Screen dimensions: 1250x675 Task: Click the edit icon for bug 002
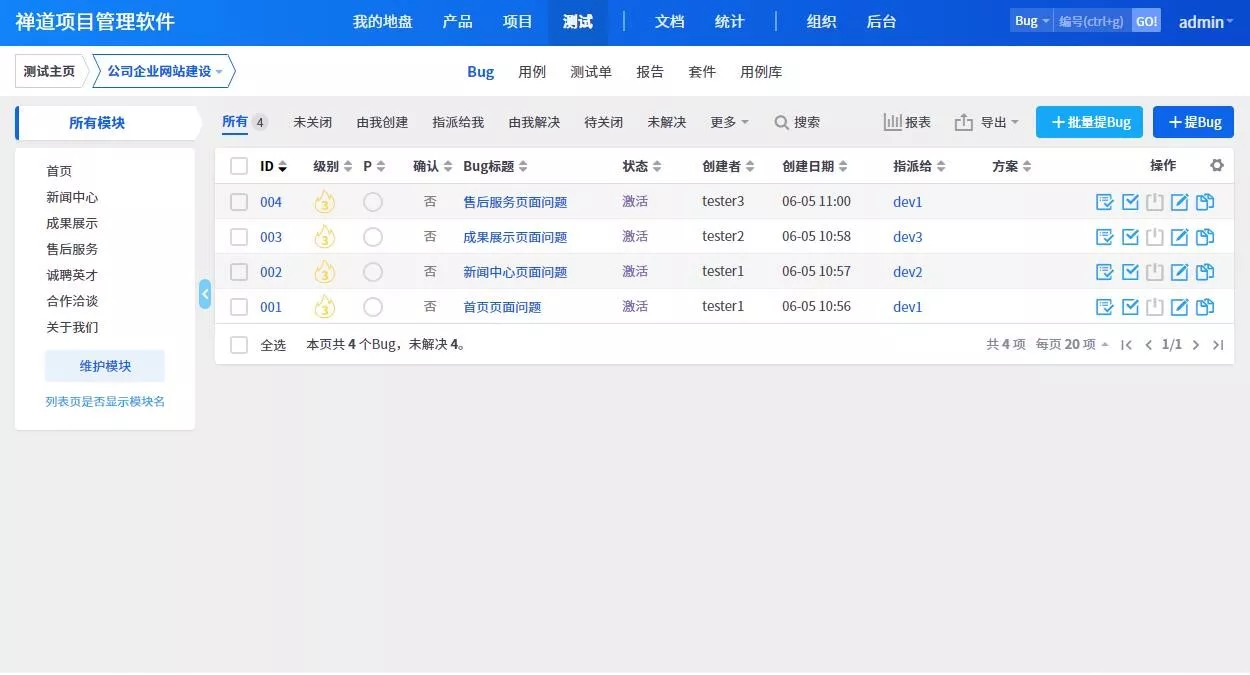pos(1180,272)
